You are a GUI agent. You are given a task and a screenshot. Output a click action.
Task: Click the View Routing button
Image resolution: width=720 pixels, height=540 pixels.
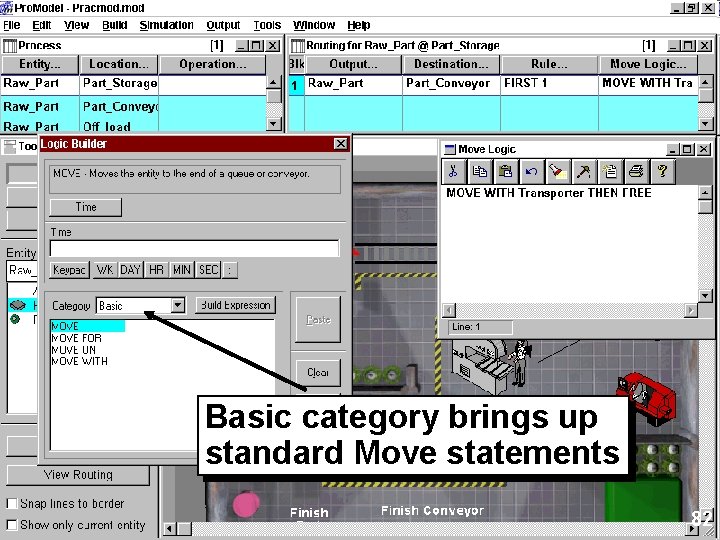click(x=78, y=475)
